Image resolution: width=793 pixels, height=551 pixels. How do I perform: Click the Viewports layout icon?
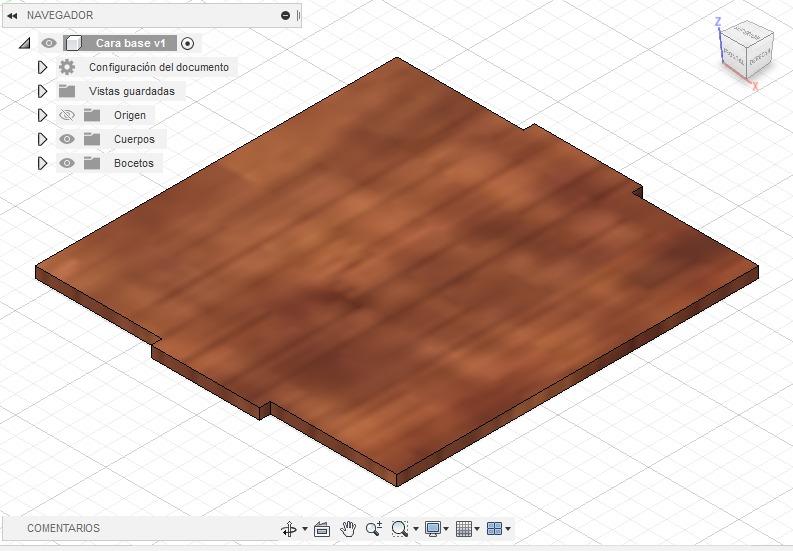494,529
